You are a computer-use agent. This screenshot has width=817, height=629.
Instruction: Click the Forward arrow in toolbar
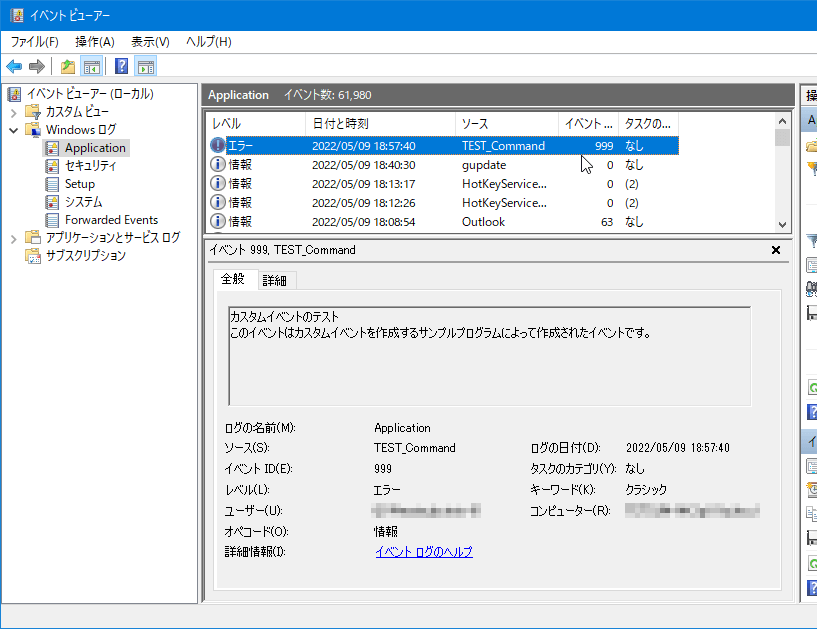click(x=37, y=67)
